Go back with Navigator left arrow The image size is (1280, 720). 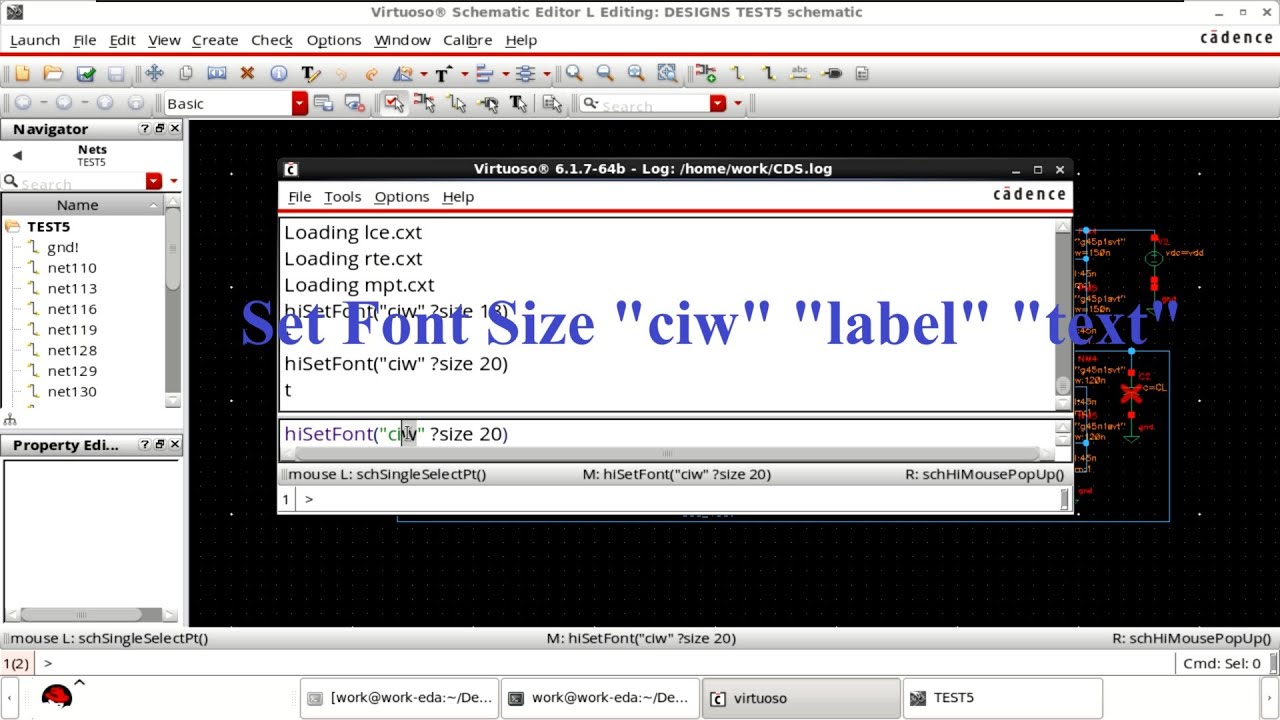tap(16, 155)
